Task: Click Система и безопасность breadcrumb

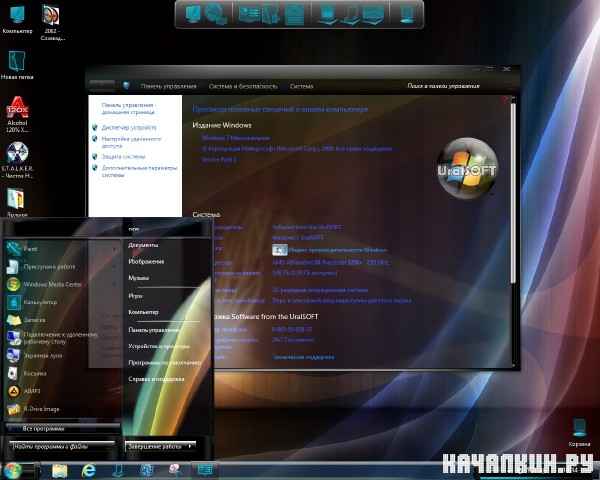Action: pyautogui.click(x=243, y=86)
